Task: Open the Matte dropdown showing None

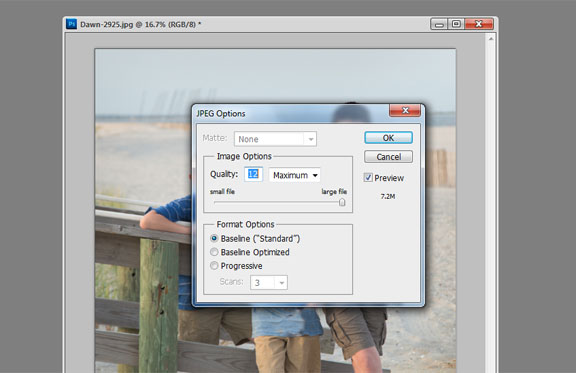Action: (x=275, y=139)
